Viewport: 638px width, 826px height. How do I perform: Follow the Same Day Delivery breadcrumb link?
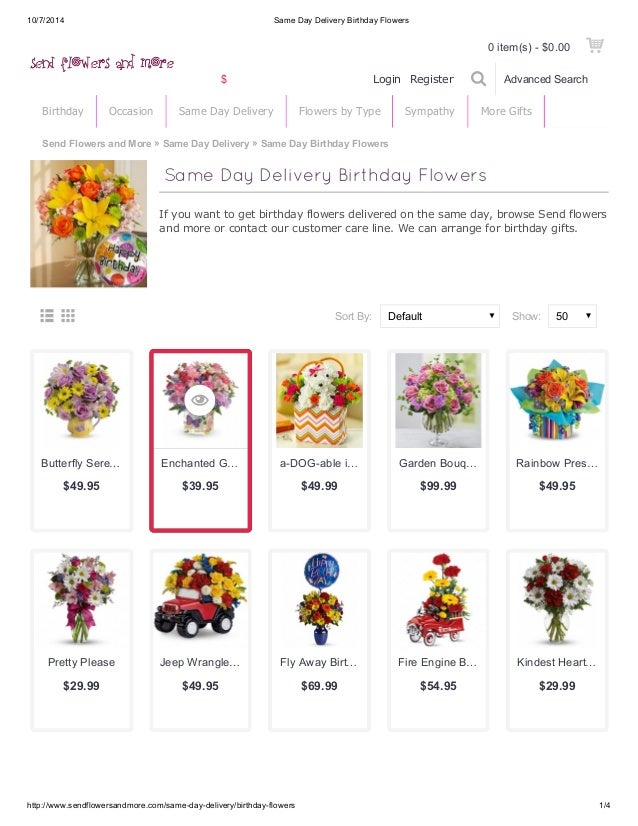[206, 143]
